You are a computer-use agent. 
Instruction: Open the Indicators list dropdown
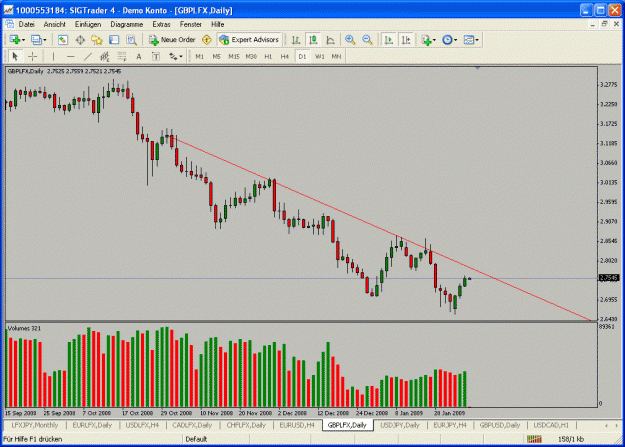[429, 40]
